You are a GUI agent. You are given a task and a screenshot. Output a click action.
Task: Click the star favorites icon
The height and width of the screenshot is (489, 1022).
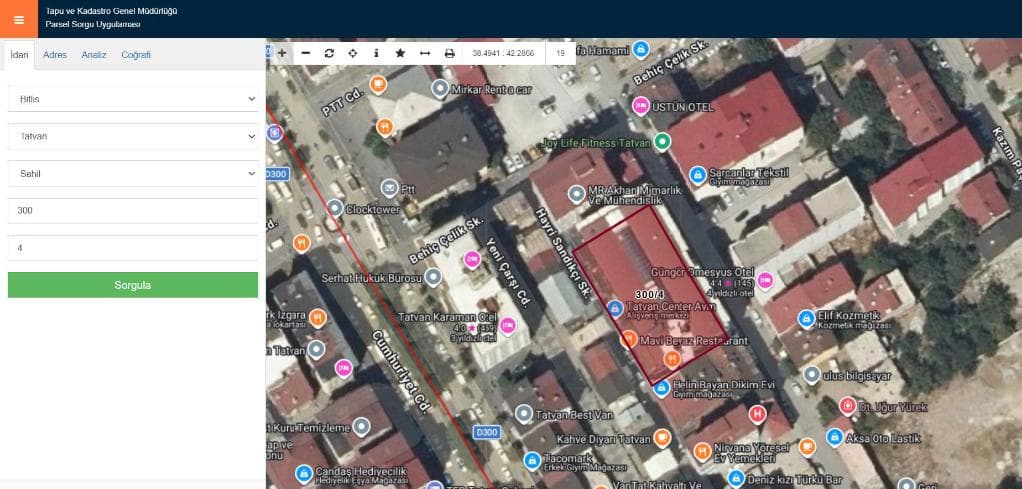tap(400, 53)
